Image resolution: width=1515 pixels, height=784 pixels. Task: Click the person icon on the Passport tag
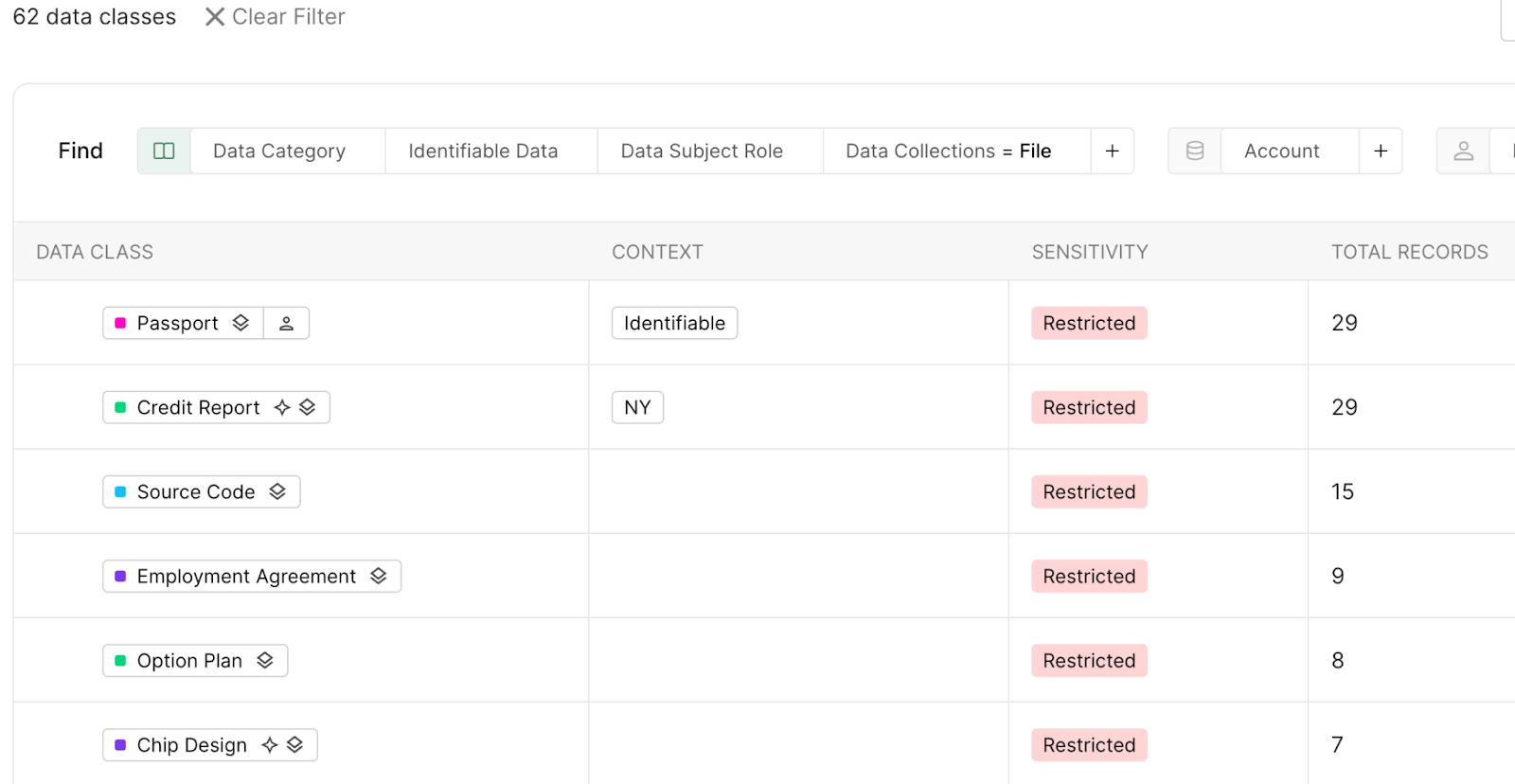coord(286,324)
